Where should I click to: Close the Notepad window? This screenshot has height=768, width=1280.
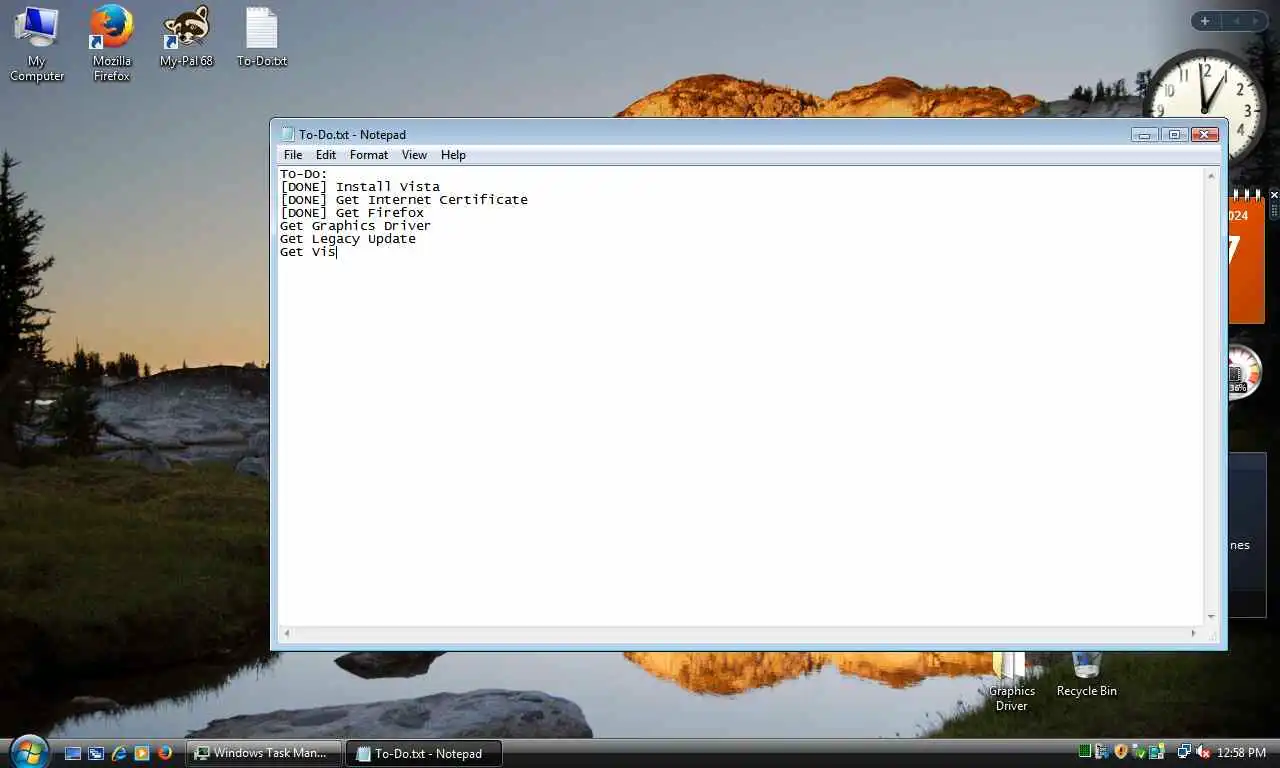click(x=1205, y=134)
